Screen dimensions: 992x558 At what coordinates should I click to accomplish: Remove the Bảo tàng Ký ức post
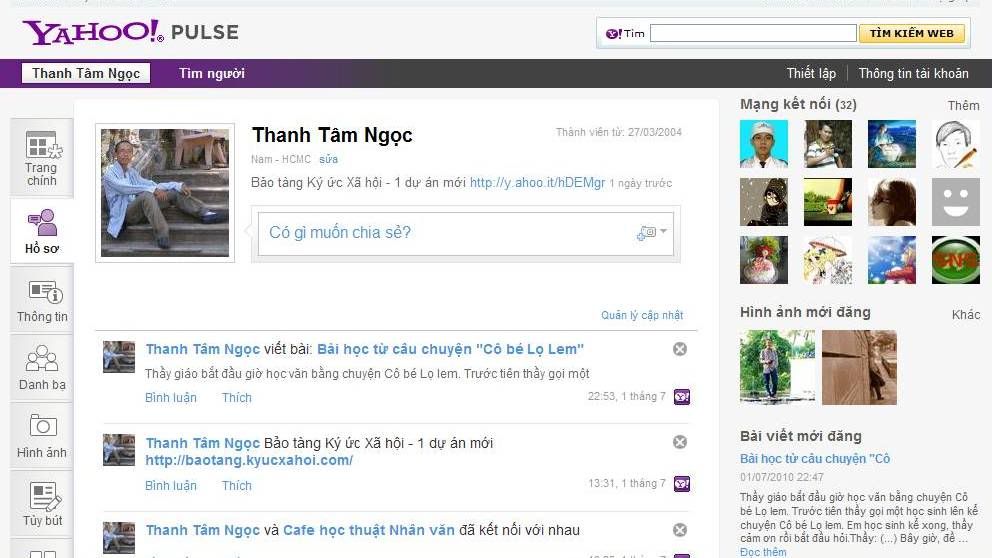pos(680,442)
